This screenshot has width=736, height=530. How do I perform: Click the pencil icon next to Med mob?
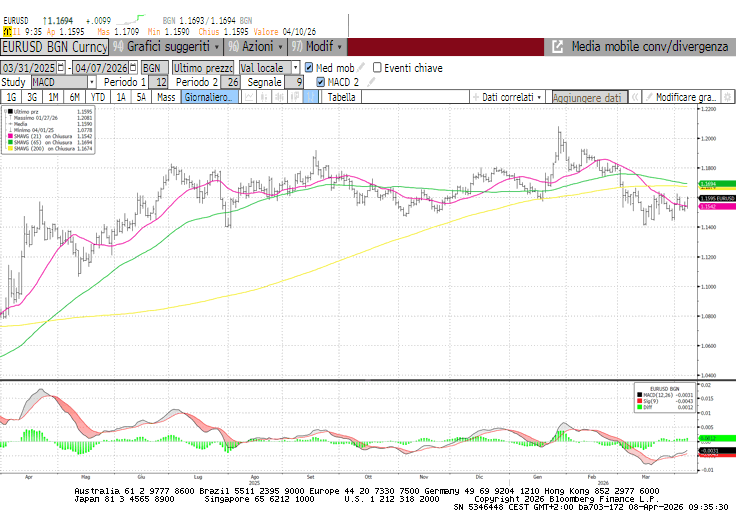(x=361, y=68)
